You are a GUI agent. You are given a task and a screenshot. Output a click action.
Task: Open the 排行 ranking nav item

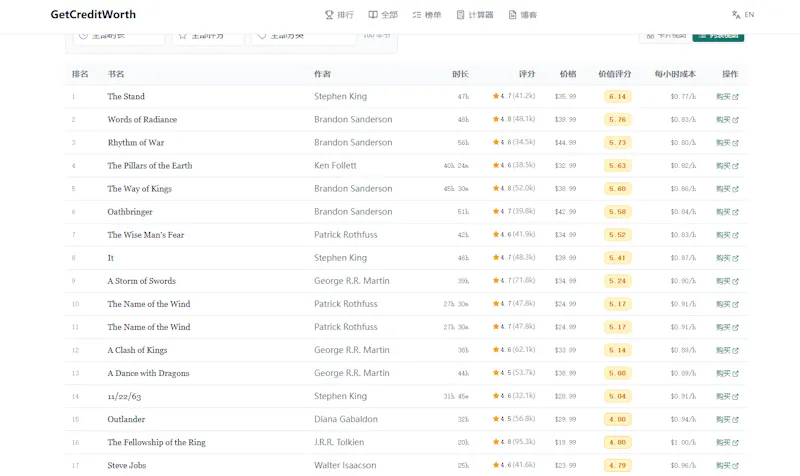[339, 15]
